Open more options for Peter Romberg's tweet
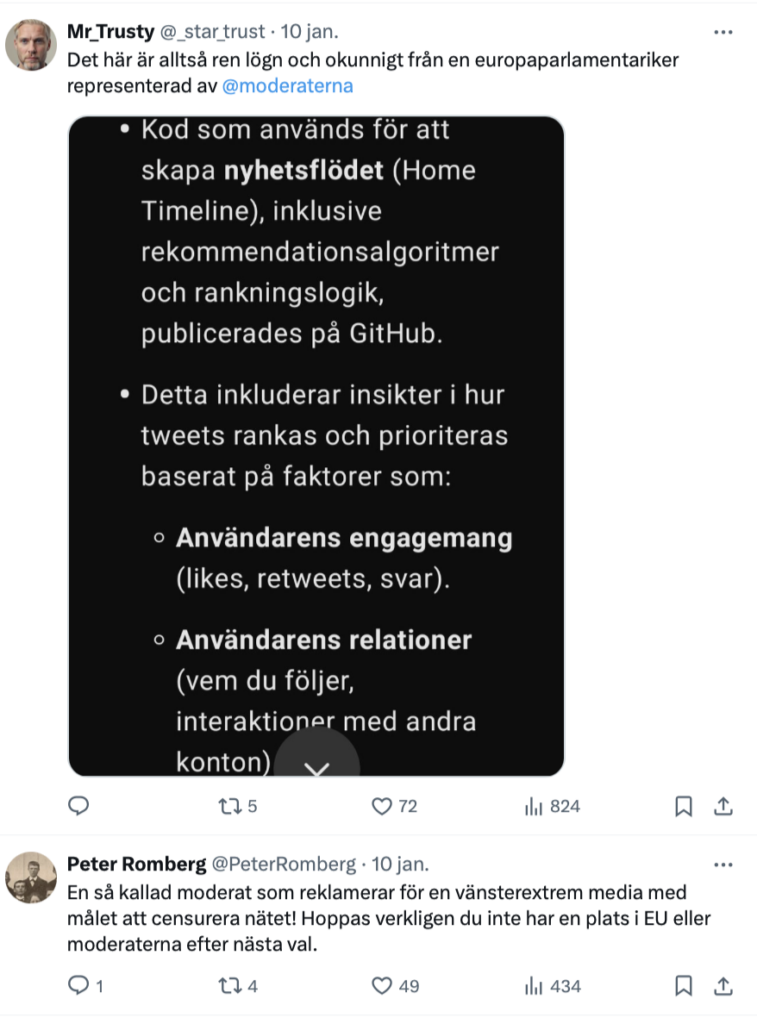Screen dimensions: 757x1024 pyautogui.click(x=723, y=864)
